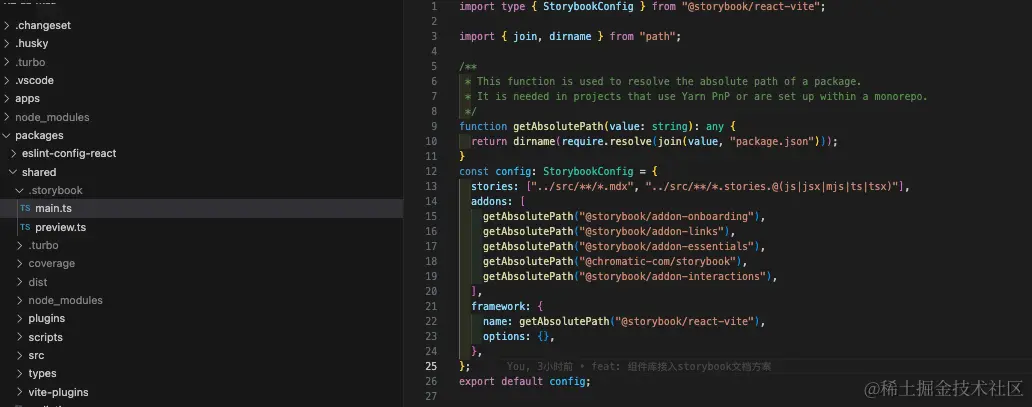1032x407 pixels.
Task: Click "@chromatic-com/storybook" on line 18
Action: (x=657, y=261)
